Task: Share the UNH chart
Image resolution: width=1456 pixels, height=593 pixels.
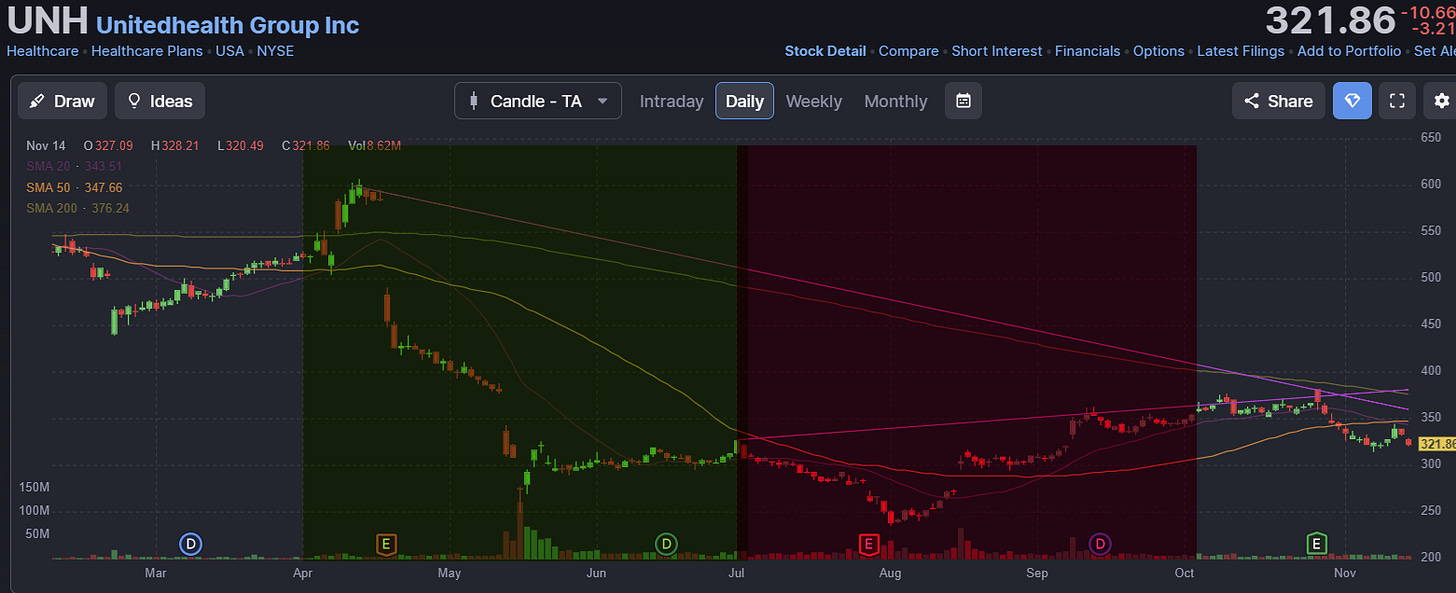Action: click(x=1279, y=101)
